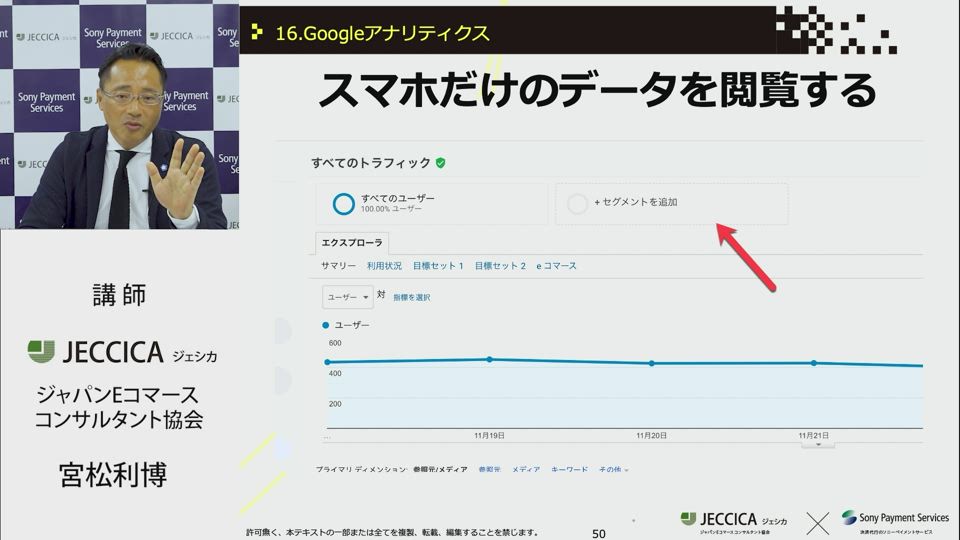Expand the その他 dimension dropdown

coord(613,469)
